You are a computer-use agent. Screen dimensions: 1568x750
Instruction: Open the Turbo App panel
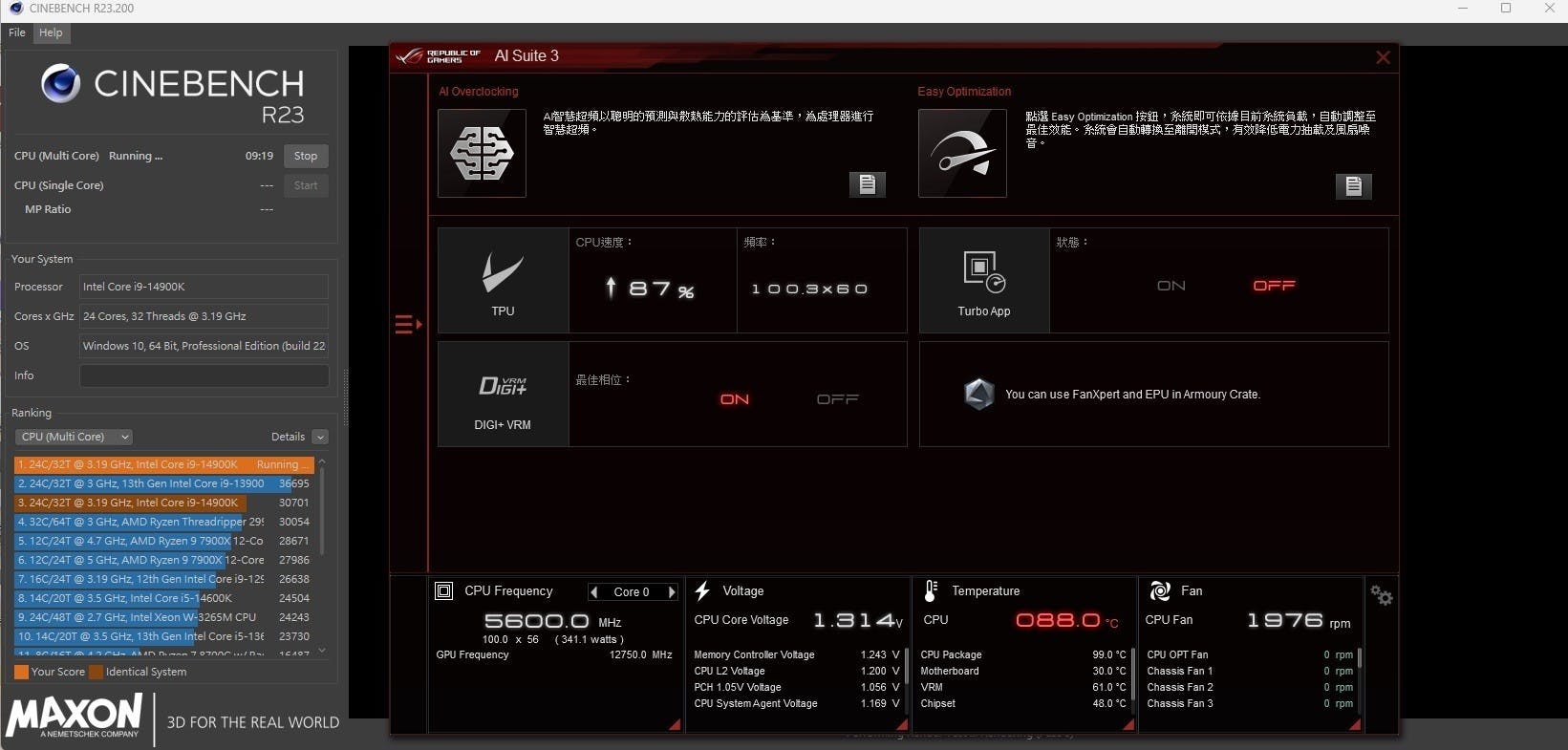tap(983, 280)
